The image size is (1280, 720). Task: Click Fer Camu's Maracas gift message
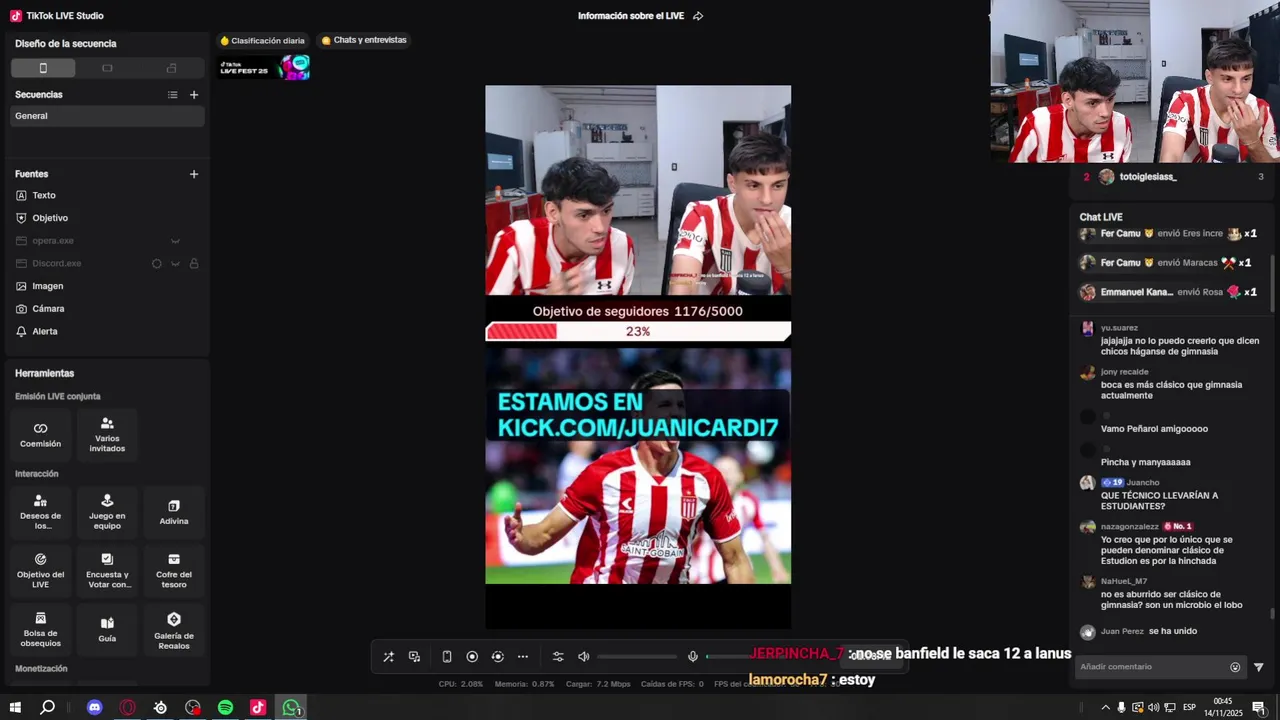point(1167,263)
